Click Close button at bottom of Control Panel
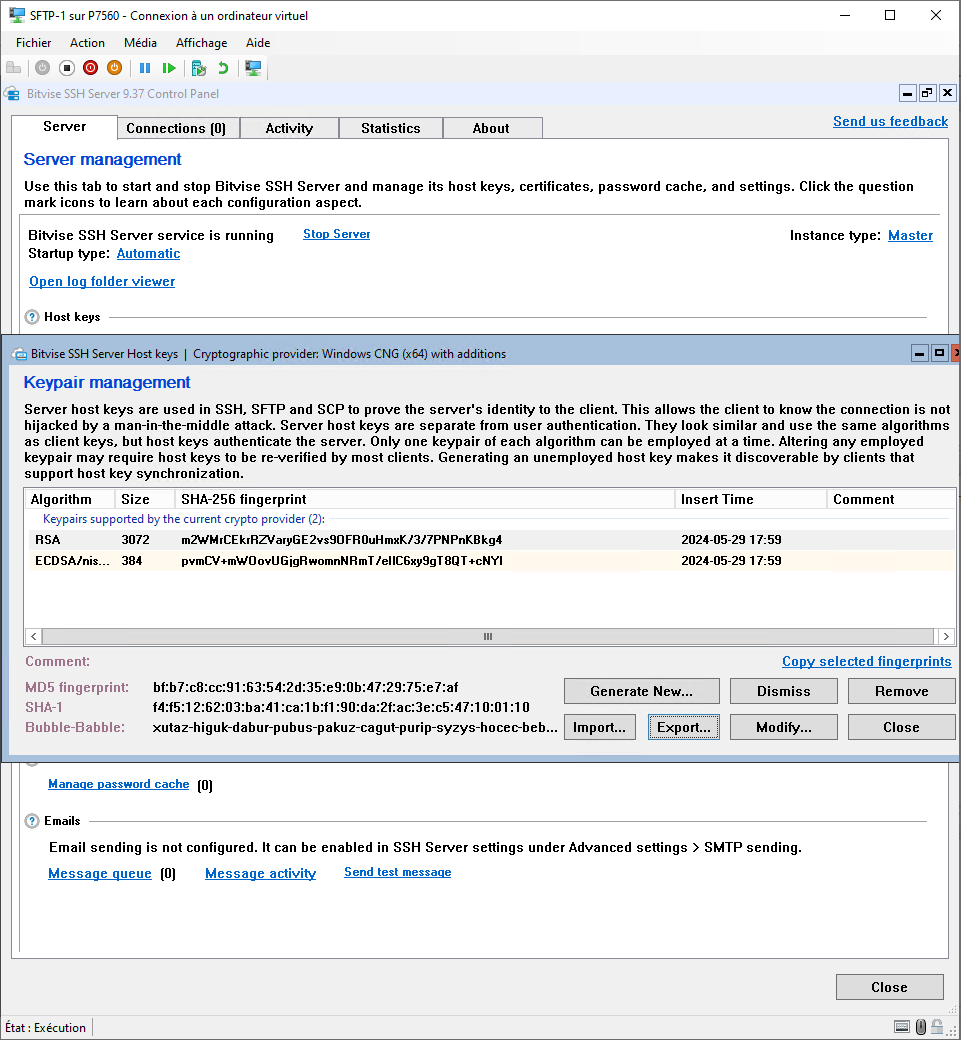The height and width of the screenshot is (1040, 961). [889, 987]
